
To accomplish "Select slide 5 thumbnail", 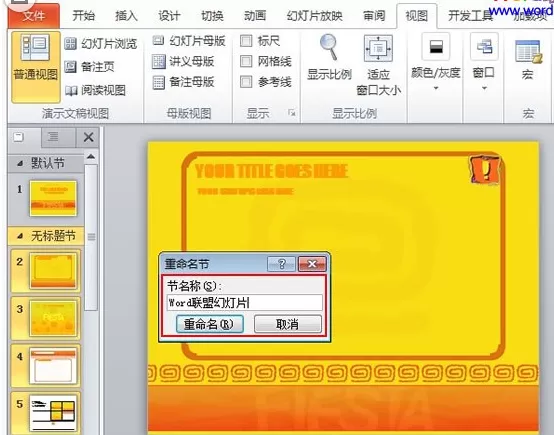I will click(53, 413).
